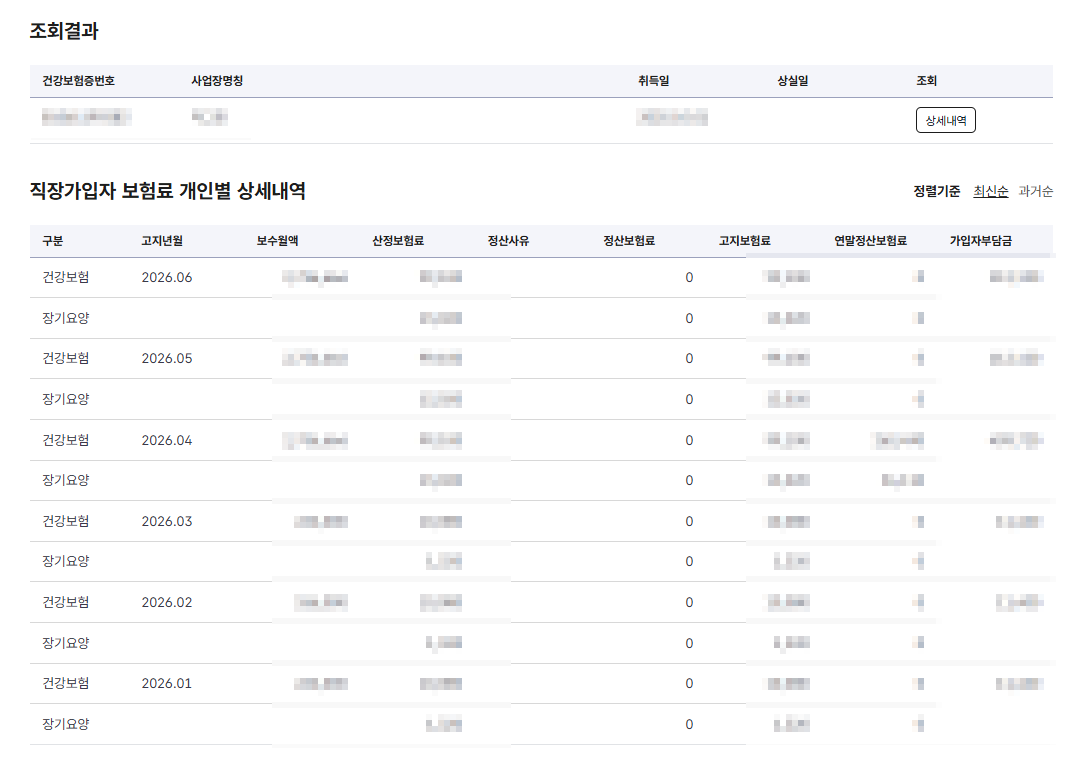Click the 가입자부담금 column header
The image size is (1081, 764).
click(980, 241)
